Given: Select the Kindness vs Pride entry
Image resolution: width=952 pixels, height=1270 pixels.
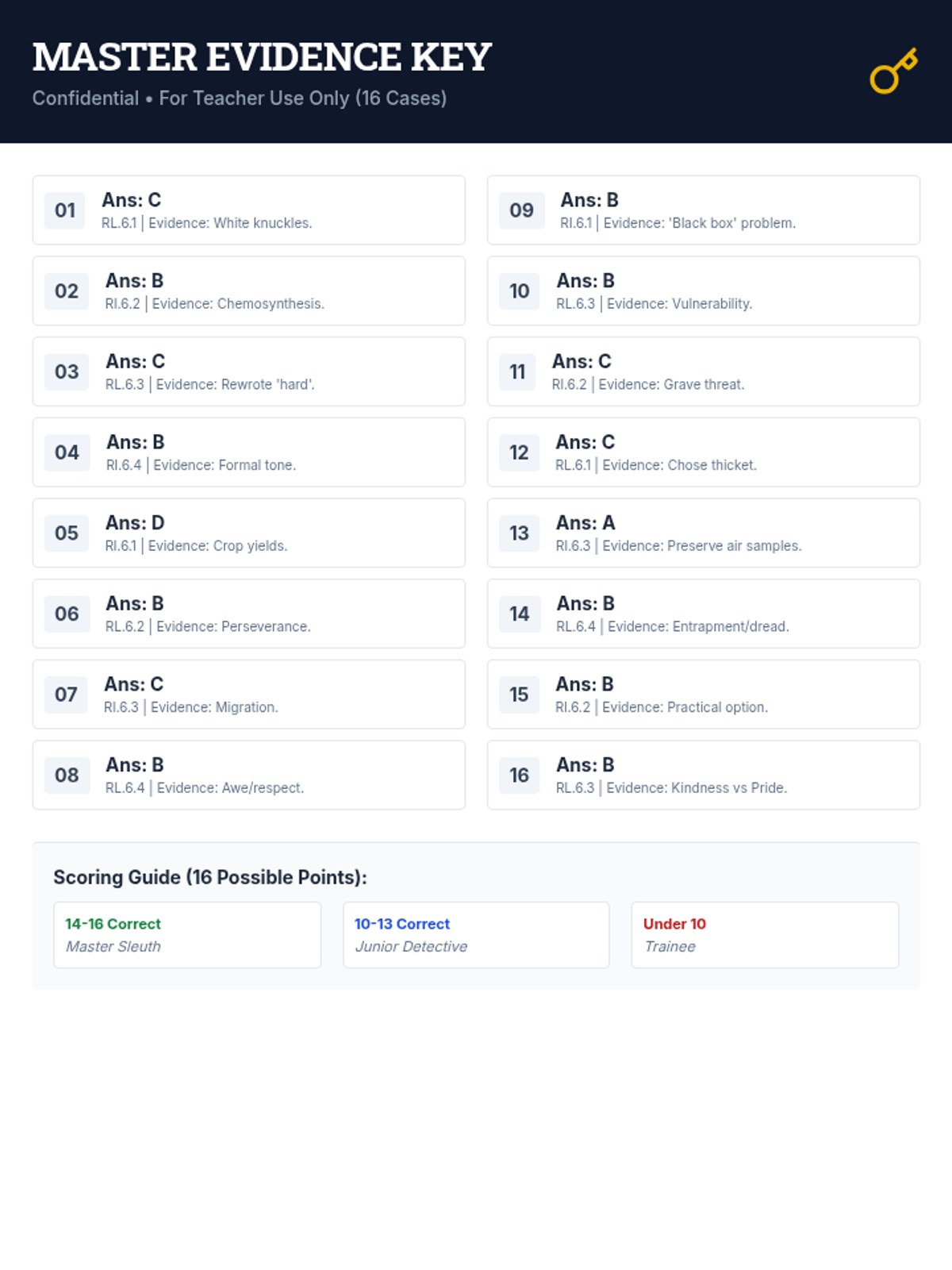Looking at the screenshot, I should pos(703,775).
